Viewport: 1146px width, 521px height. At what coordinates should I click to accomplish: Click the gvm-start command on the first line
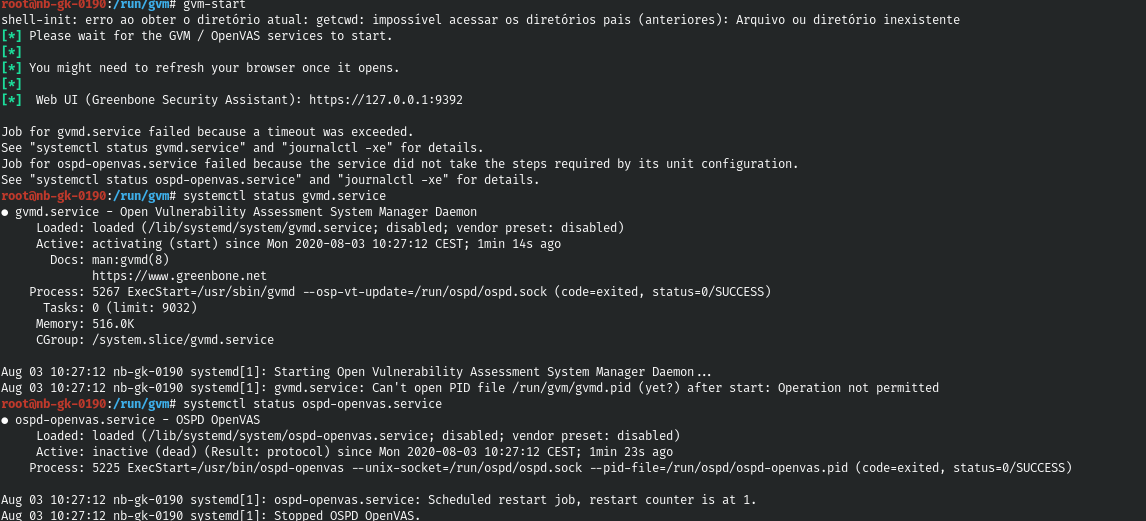[213, 5]
